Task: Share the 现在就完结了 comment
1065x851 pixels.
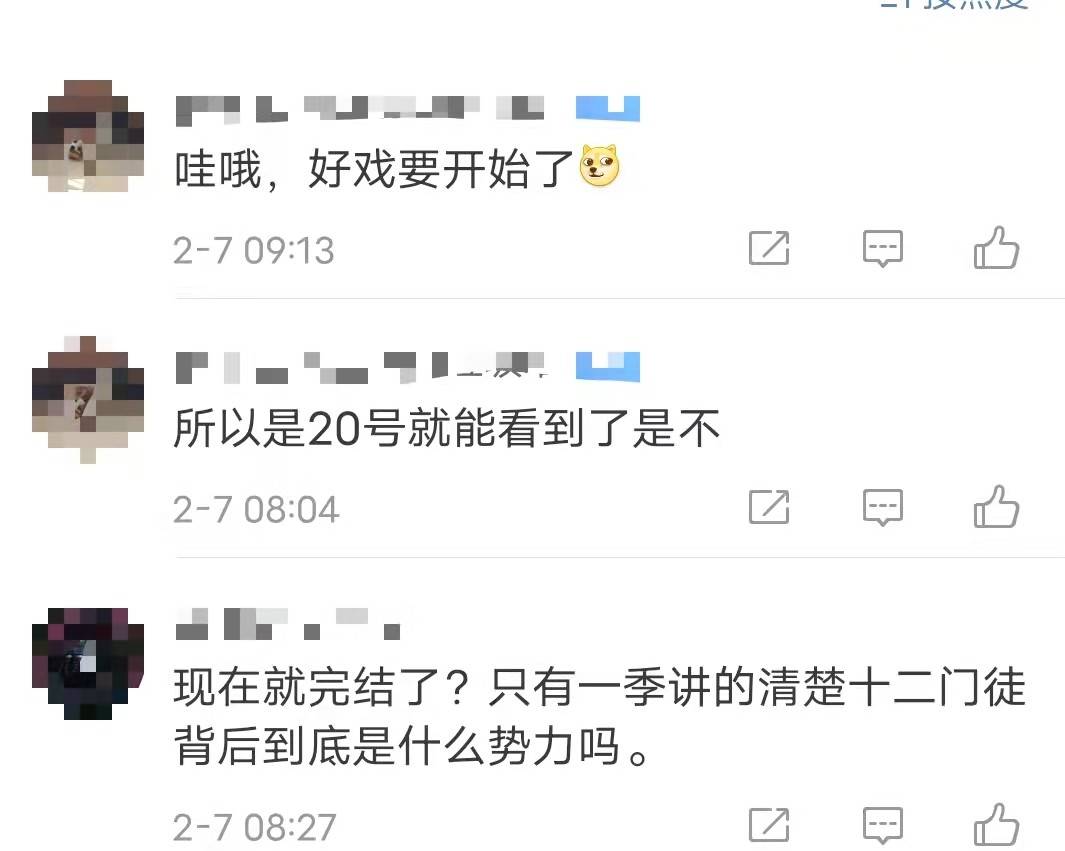Action: (x=769, y=825)
